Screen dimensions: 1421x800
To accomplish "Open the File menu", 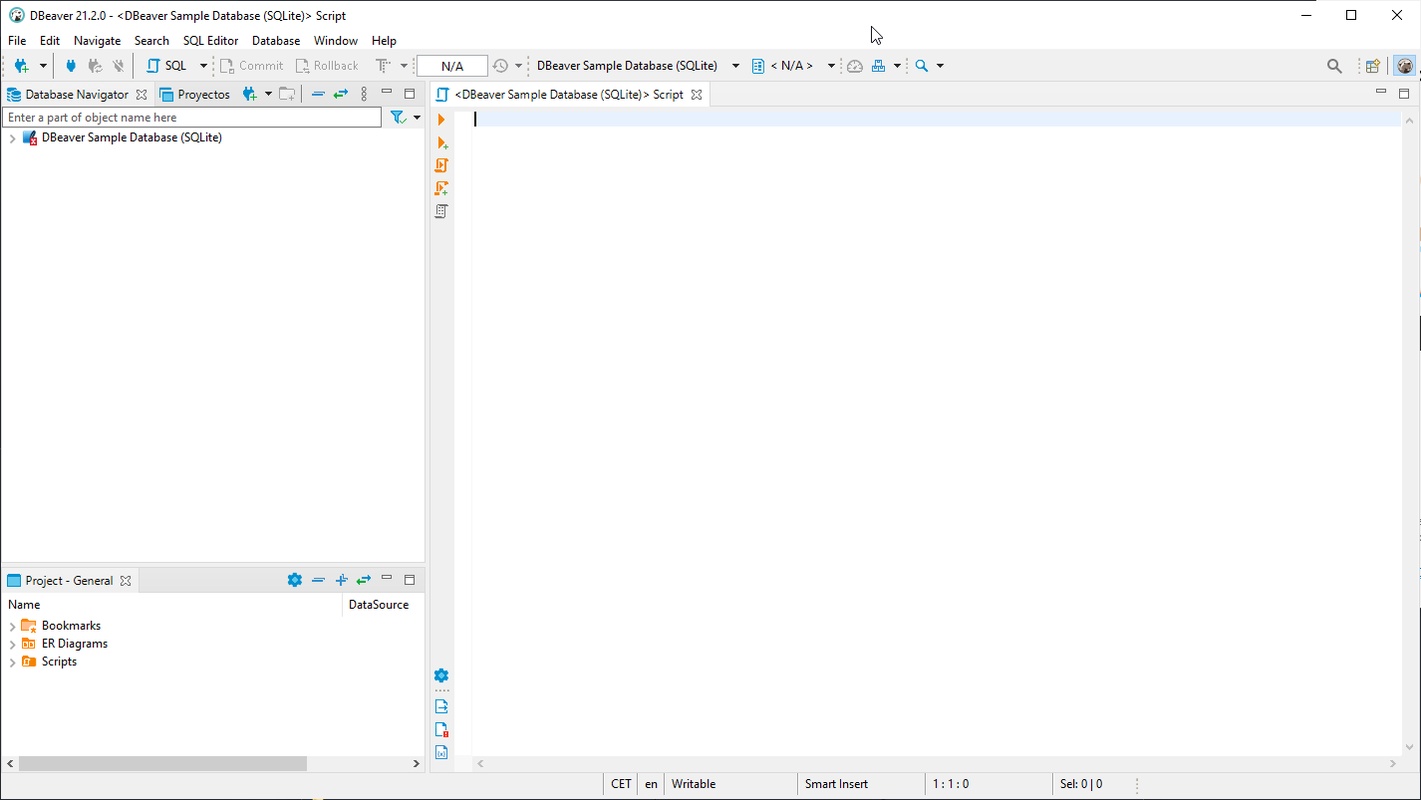I will point(17,41).
